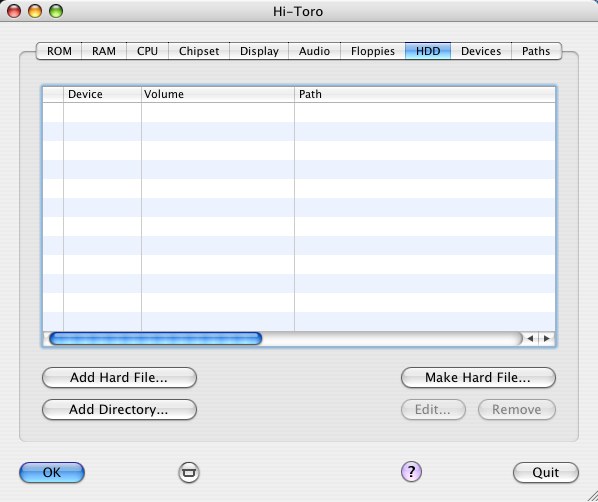
Task: Click the round drawer icon beside OK
Action: 189,472
